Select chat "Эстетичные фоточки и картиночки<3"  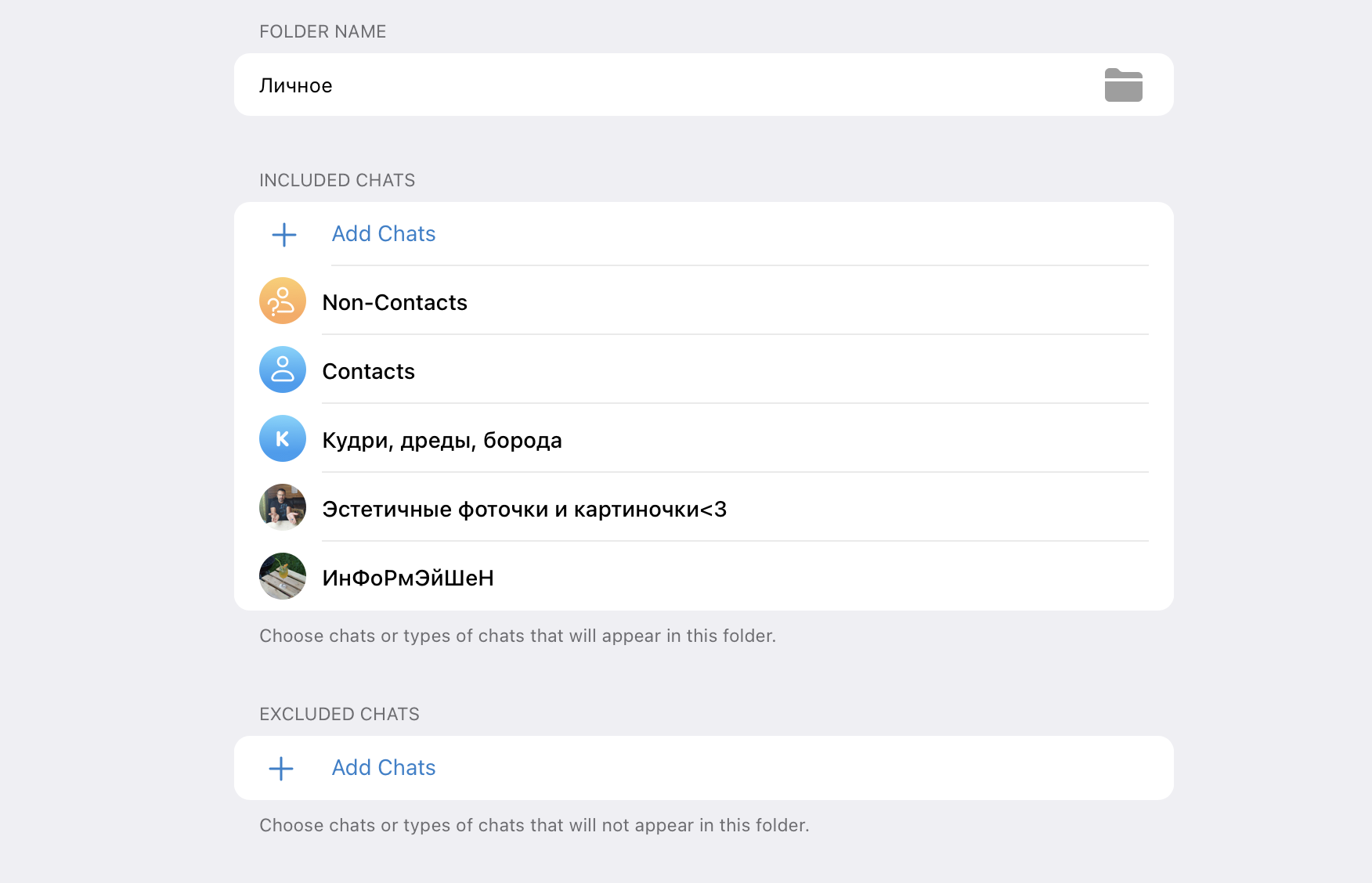(703, 509)
